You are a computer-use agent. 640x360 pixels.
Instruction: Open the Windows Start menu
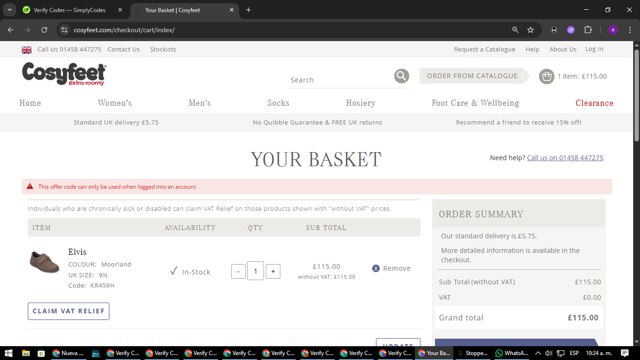click(x=9, y=353)
